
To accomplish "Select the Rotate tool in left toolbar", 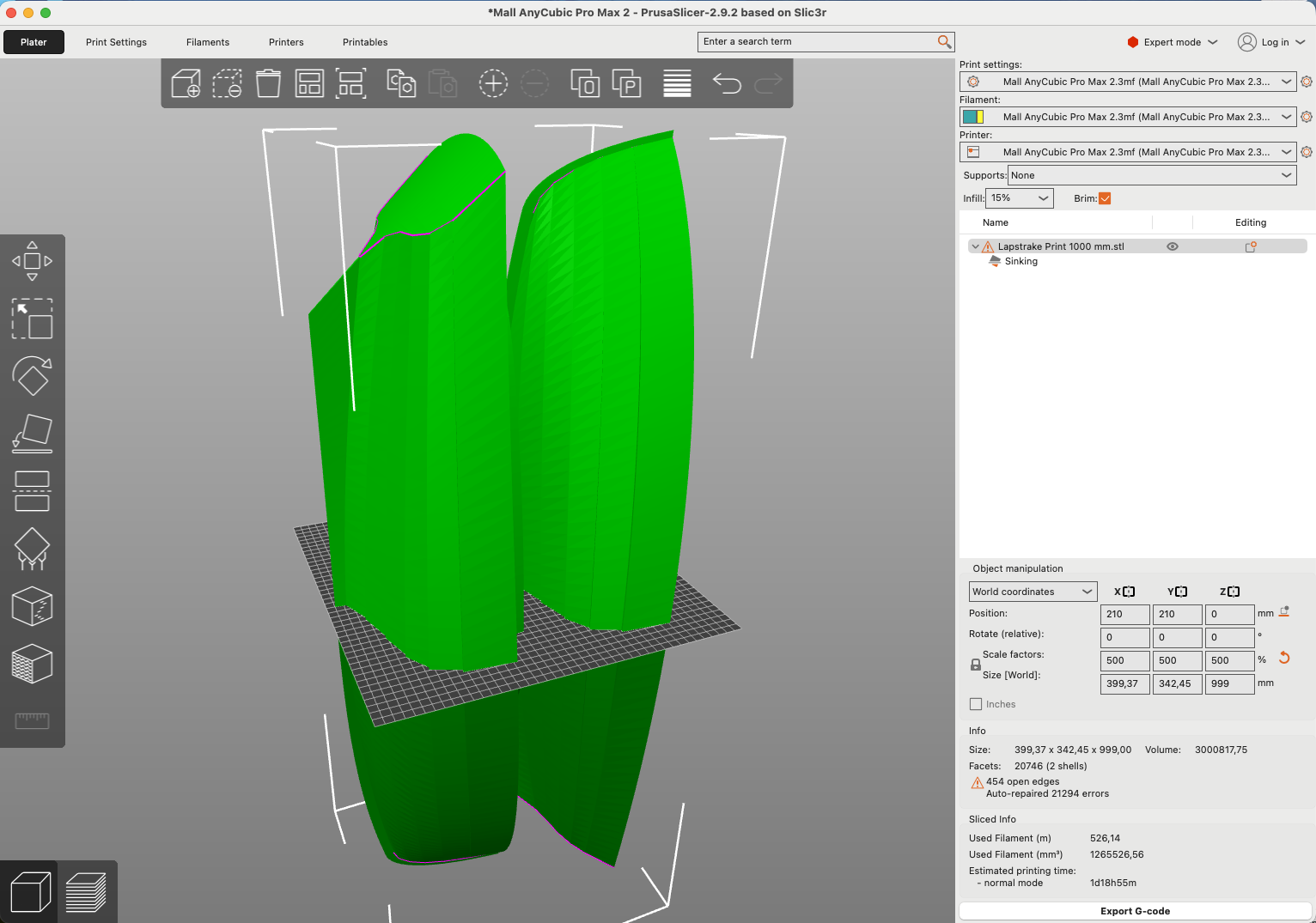I will (x=32, y=376).
